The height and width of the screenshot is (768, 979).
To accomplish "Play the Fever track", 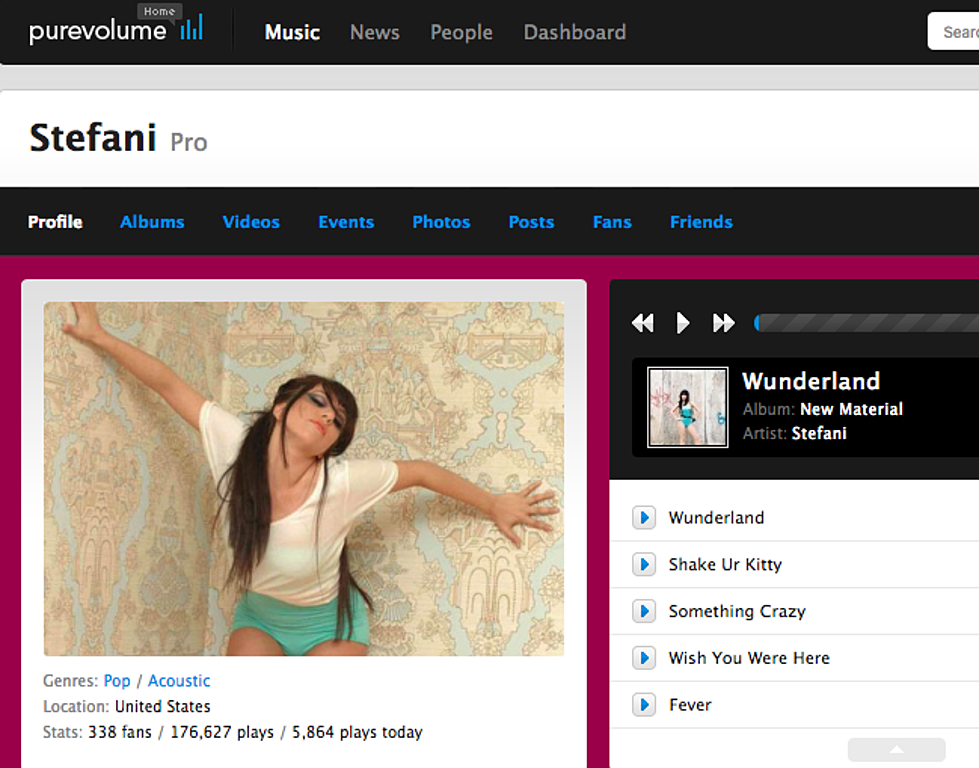I will 644,705.
